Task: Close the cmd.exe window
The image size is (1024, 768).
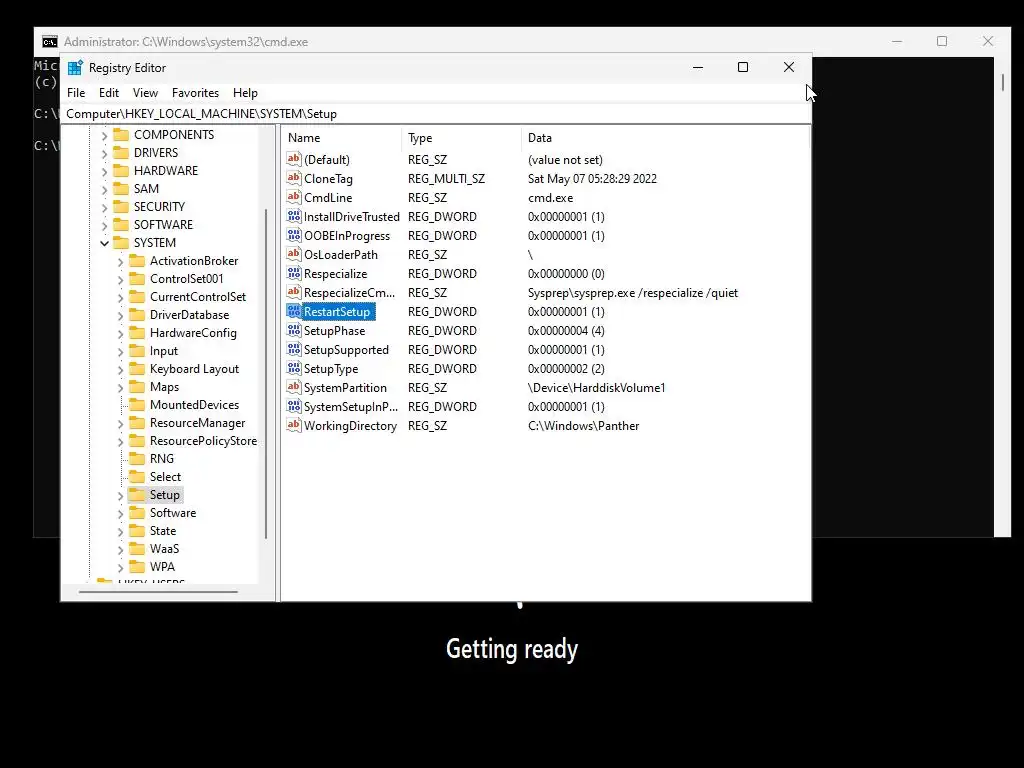Action: point(987,41)
